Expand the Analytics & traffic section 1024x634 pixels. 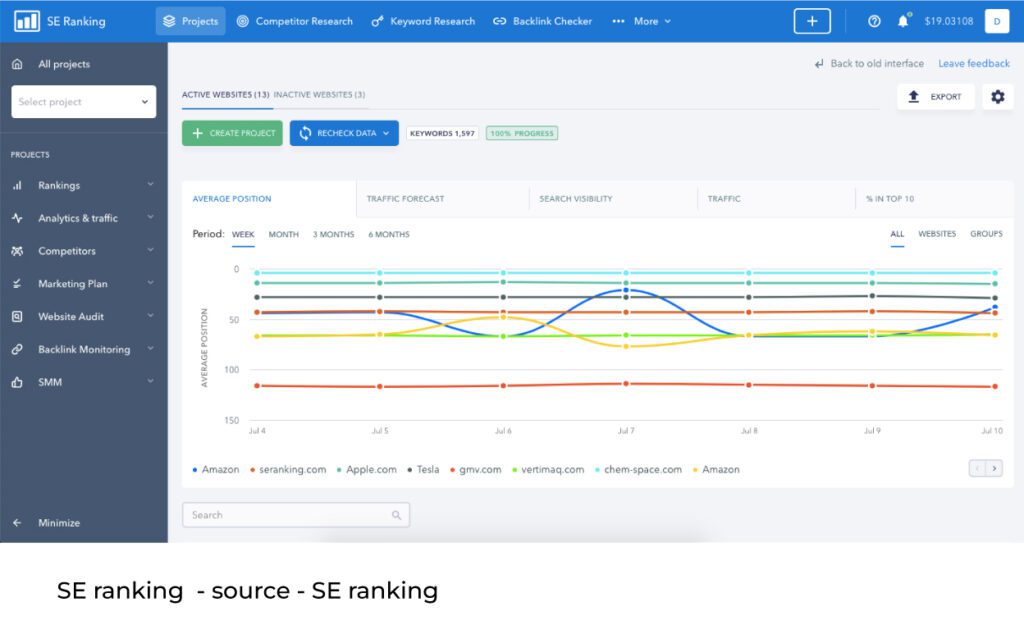coord(150,217)
